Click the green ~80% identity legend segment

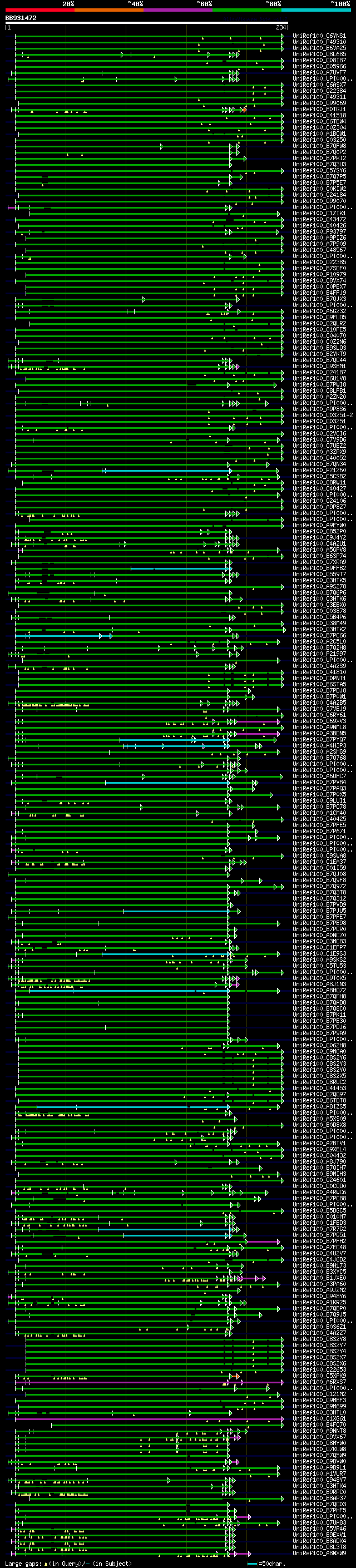tap(247, 10)
